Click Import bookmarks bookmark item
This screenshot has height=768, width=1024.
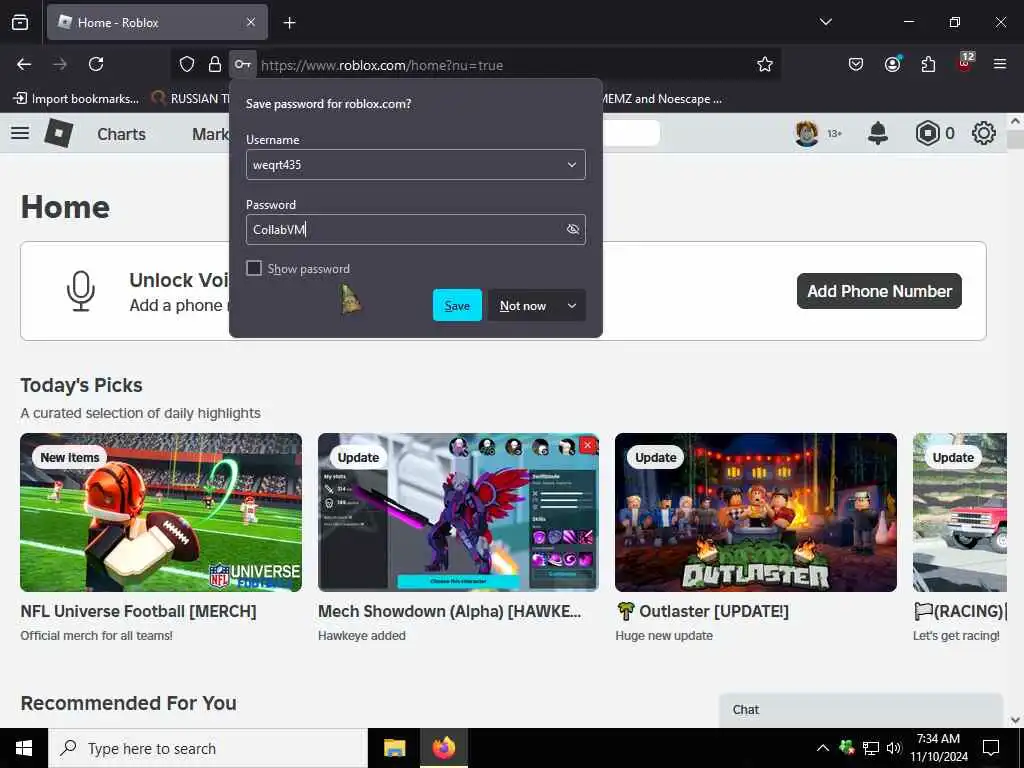76,99
